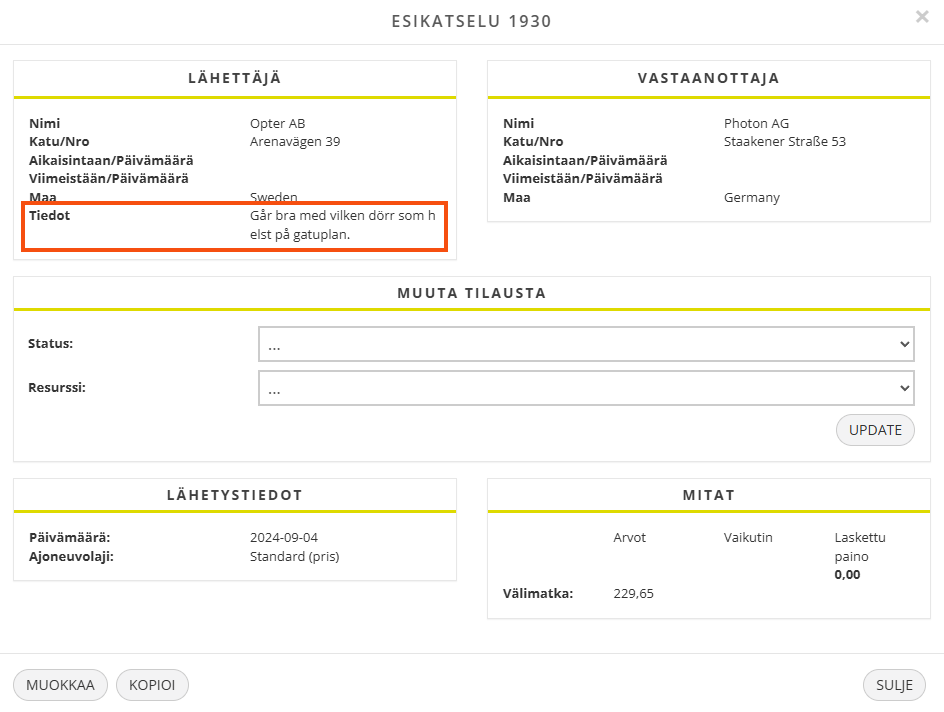Viewport: 944px width, 712px height.
Task: Click recipient name Photon AG
Action: 756,124
